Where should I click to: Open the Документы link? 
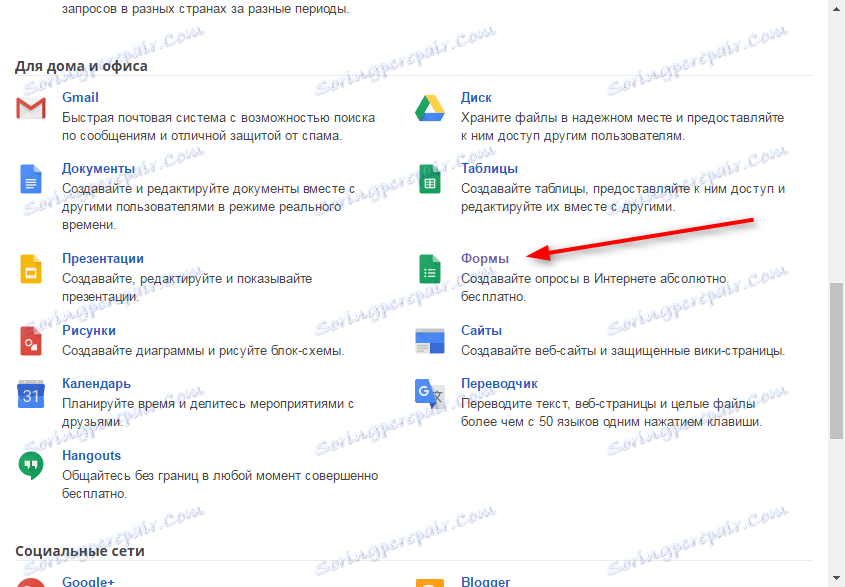[98, 169]
